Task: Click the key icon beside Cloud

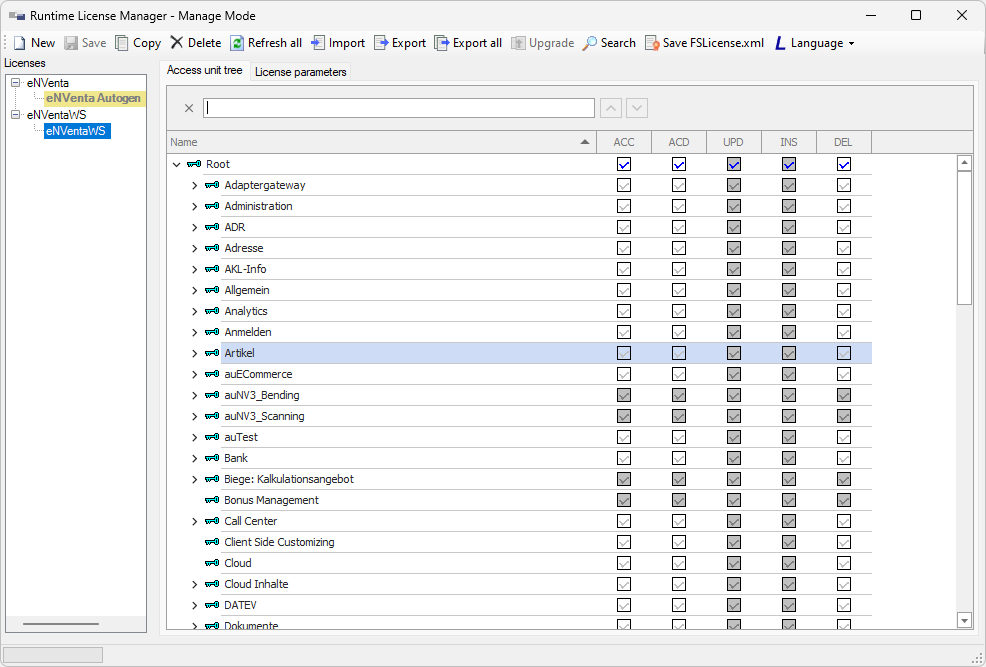Action: (x=213, y=563)
